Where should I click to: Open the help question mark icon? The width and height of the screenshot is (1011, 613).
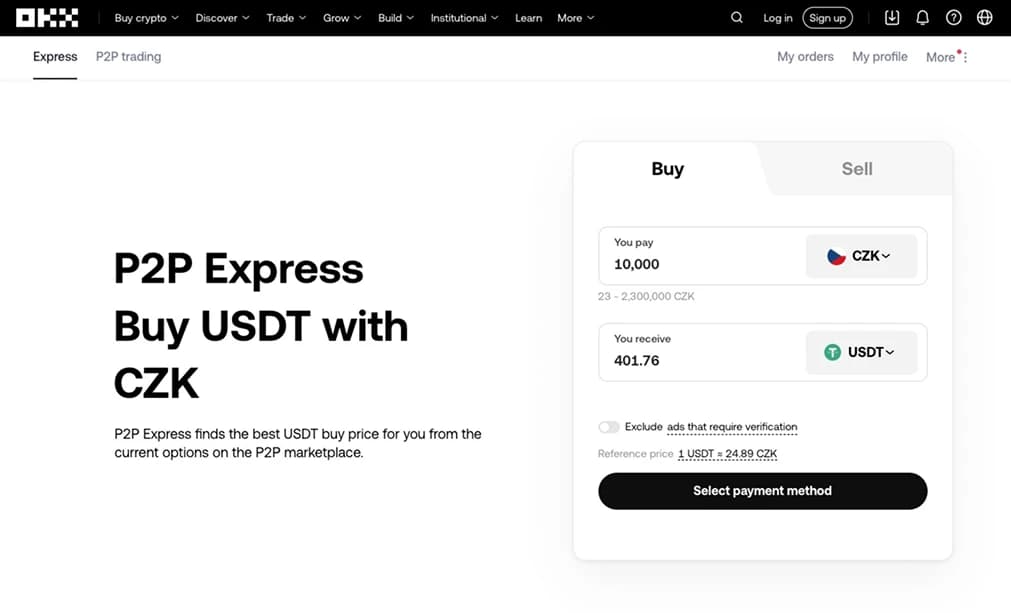(954, 18)
